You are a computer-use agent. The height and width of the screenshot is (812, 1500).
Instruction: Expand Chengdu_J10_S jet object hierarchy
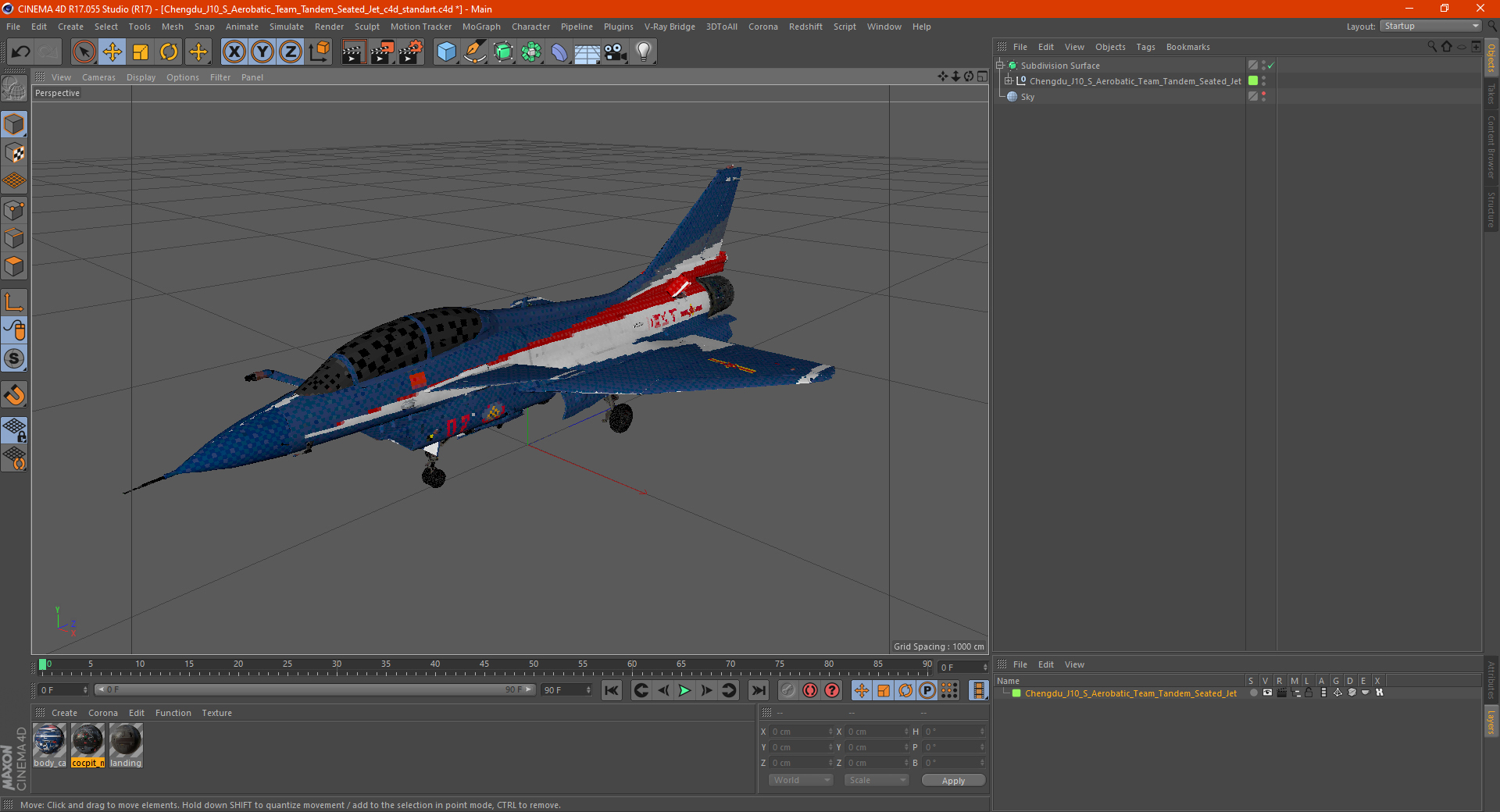[1009, 80]
